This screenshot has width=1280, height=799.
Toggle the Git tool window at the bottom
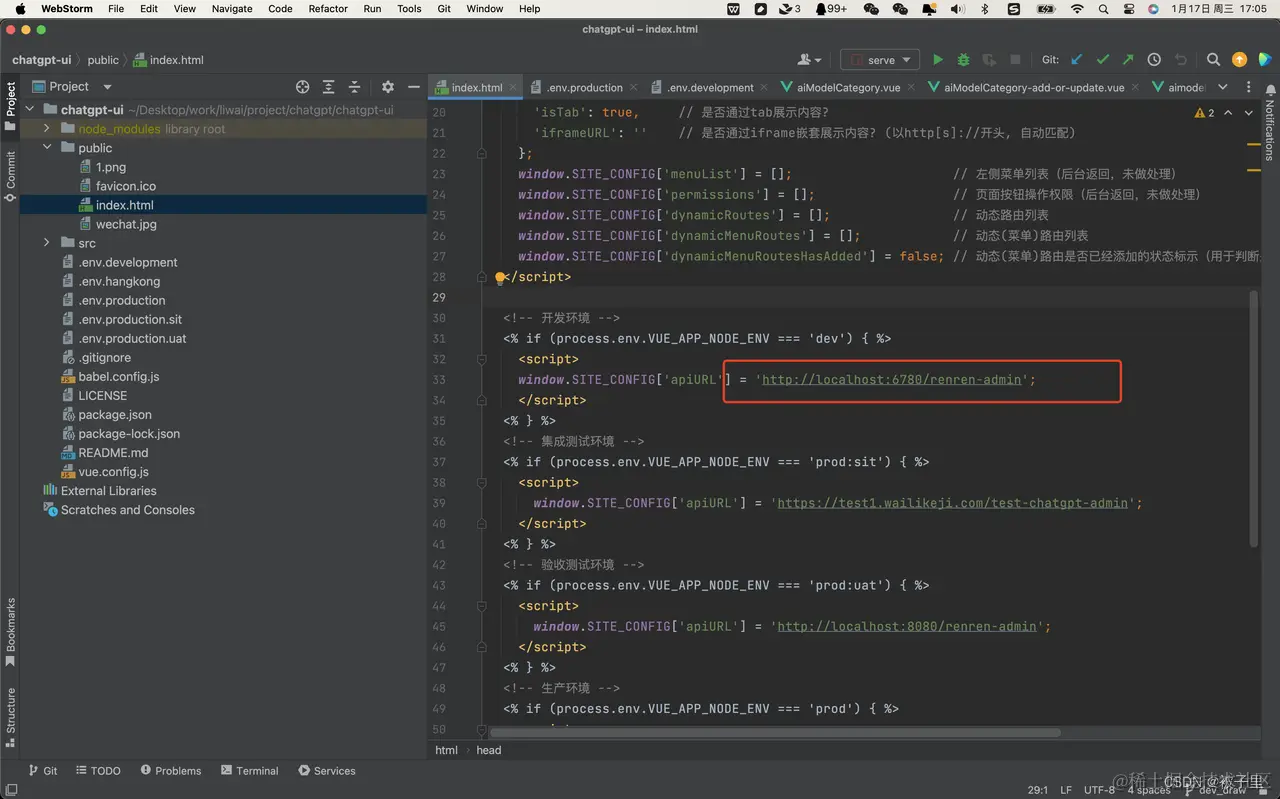43,771
